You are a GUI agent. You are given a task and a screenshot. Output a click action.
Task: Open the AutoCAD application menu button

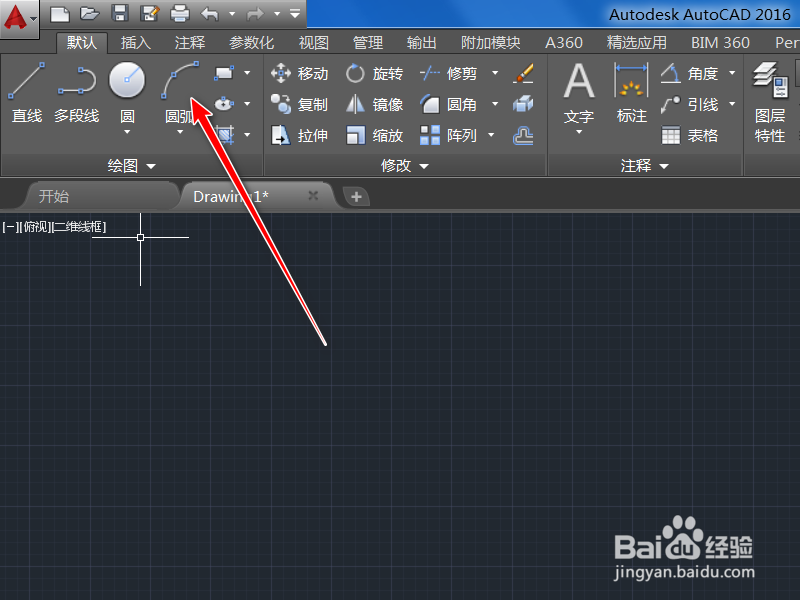click(19, 19)
